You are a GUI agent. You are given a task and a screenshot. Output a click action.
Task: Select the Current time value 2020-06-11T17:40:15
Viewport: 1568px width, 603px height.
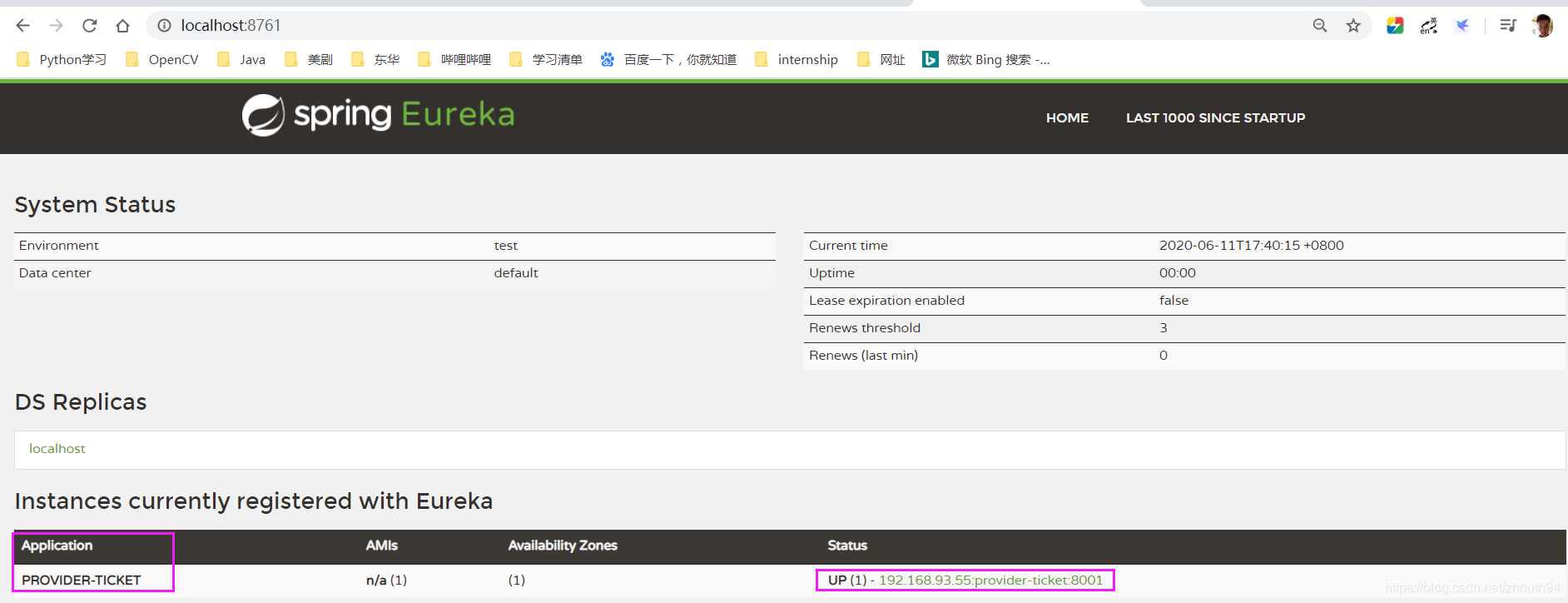pyautogui.click(x=1252, y=246)
